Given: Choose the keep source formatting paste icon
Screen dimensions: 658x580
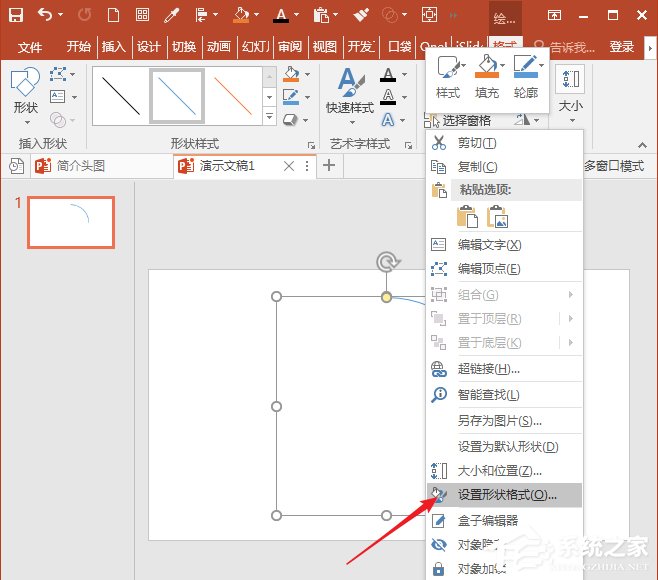Looking at the screenshot, I should coord(467,216).
